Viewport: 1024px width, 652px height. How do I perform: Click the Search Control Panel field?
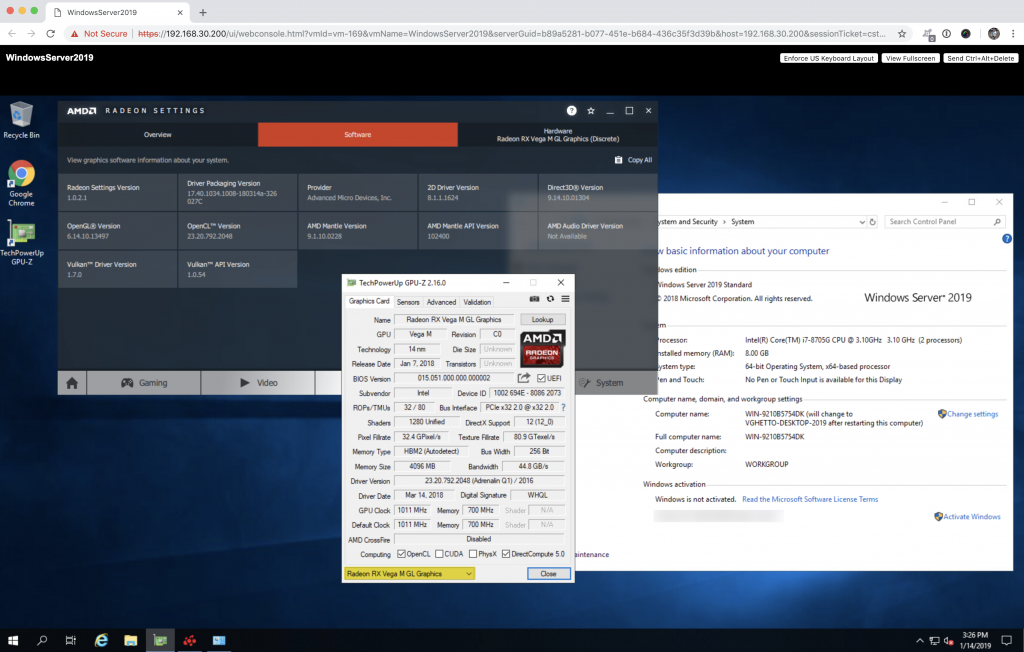(x=944, y=222)
